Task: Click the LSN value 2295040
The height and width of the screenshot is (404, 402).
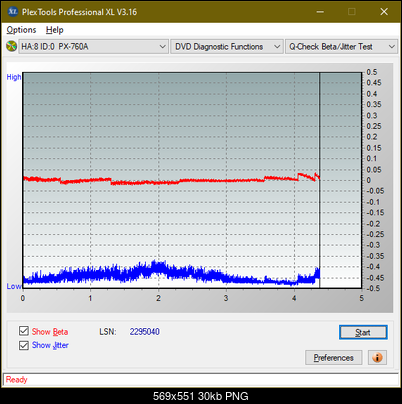Action: tap(145, 332)
